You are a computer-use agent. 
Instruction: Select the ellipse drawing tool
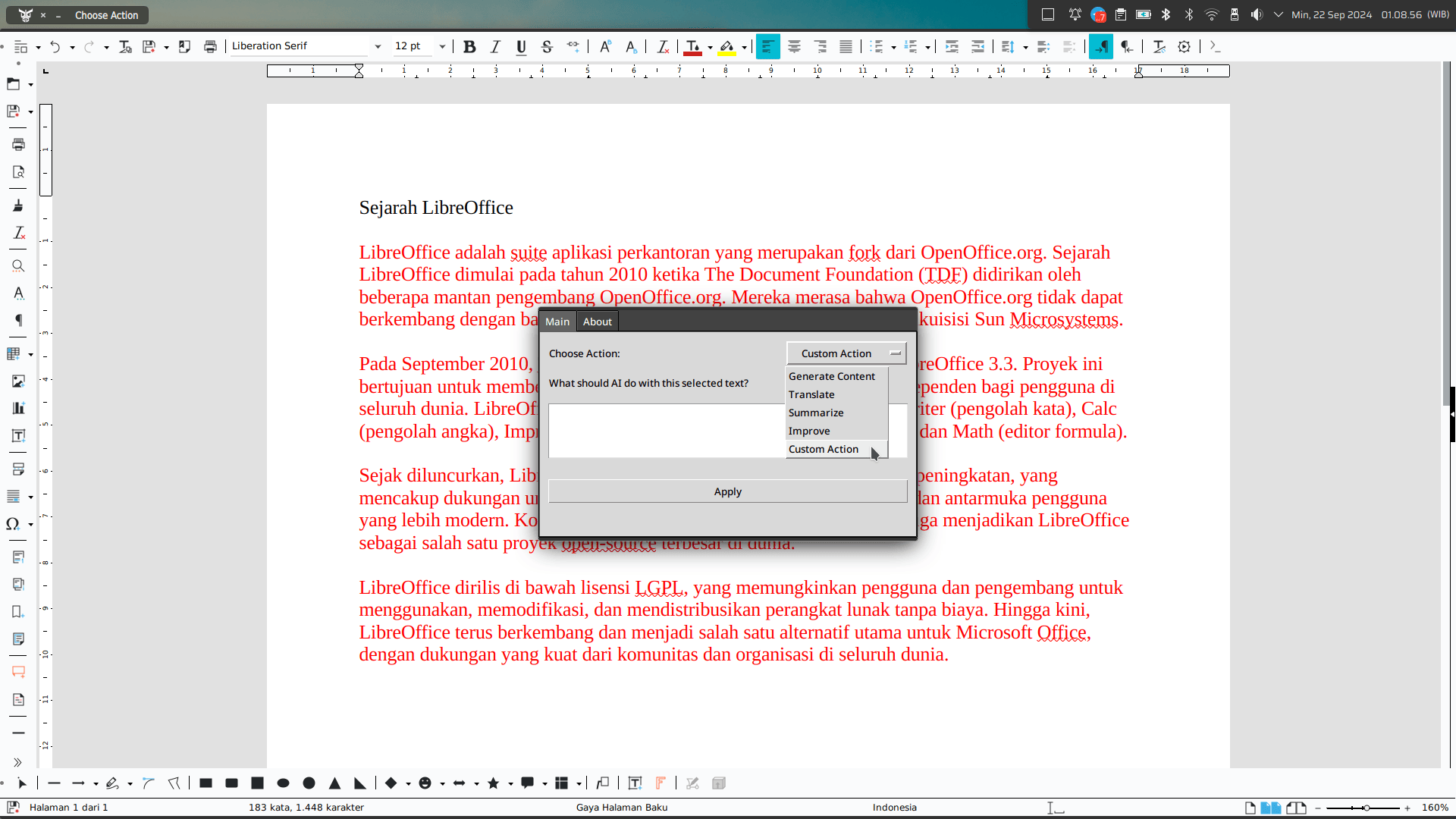tap(283, 783)
